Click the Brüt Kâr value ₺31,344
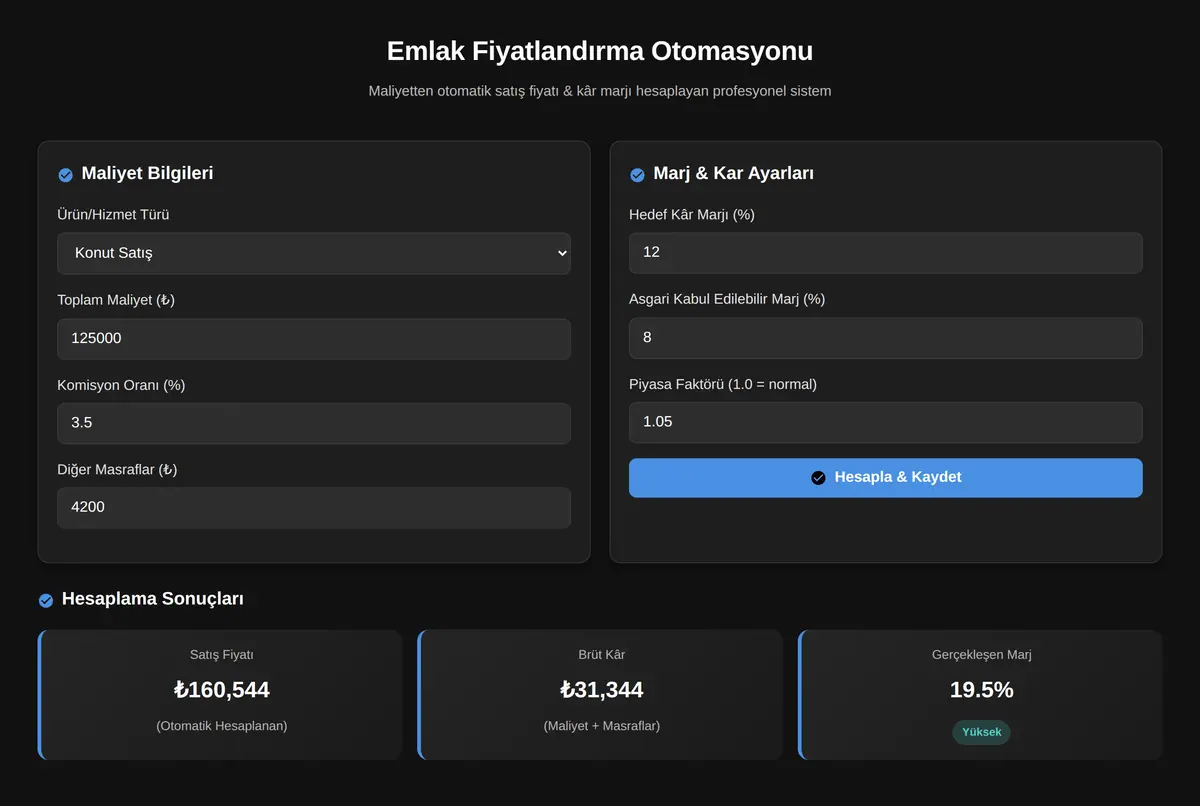This screenshot has width=1200, height=806. [x=601, y=690]
